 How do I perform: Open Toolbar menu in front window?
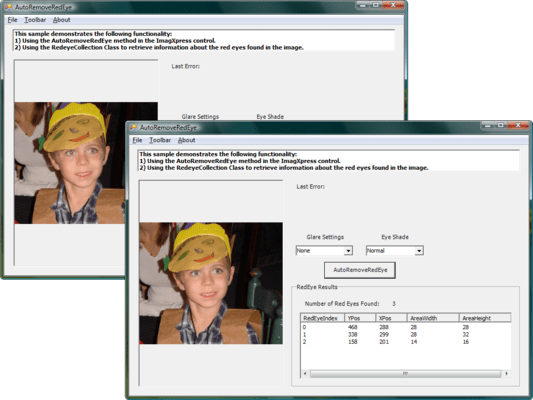pos(160,140)
